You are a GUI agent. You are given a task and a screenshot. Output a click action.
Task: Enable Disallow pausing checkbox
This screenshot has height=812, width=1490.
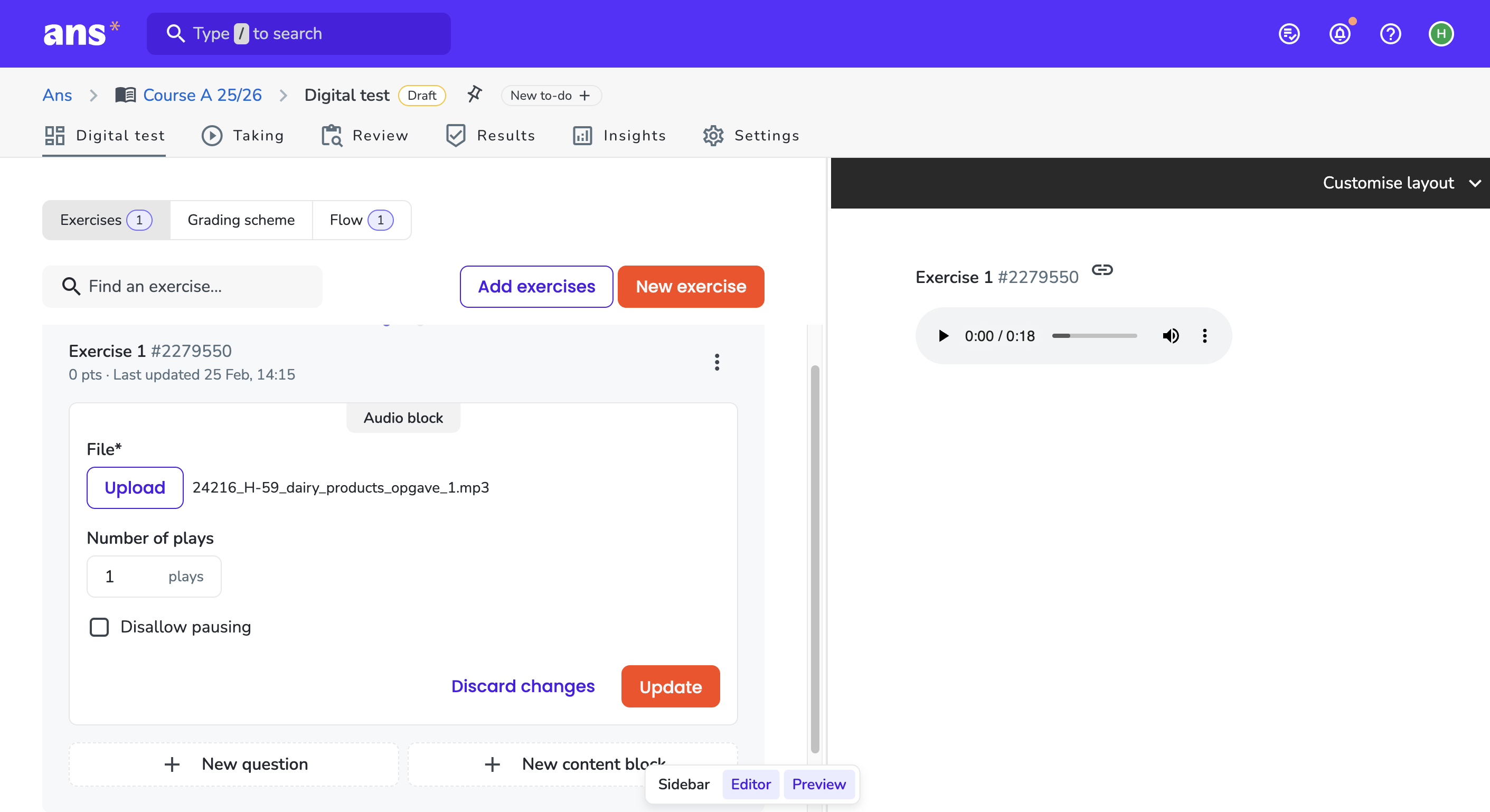click(x=99, y=627)
